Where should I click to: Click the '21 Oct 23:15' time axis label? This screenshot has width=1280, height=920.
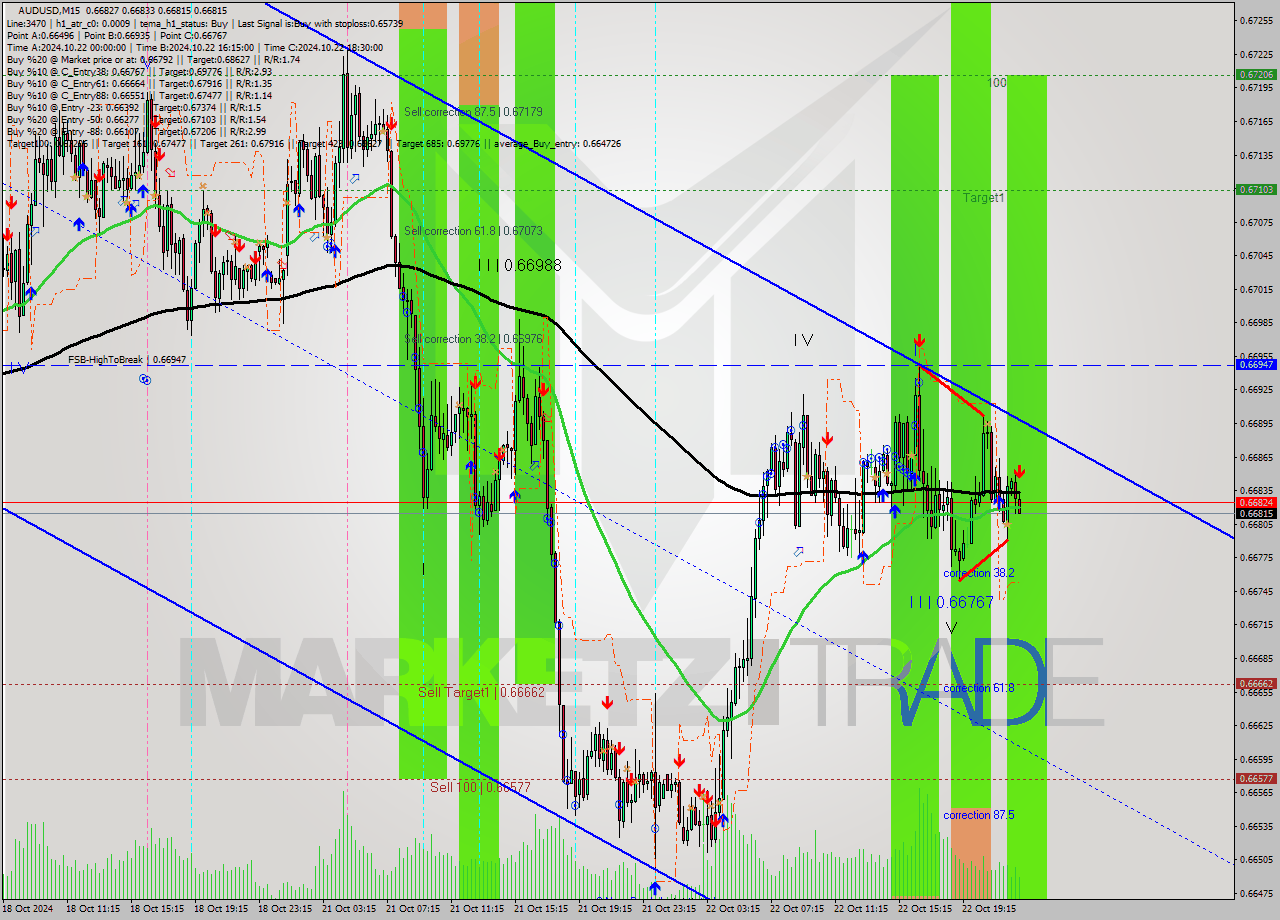click(668, 909)
